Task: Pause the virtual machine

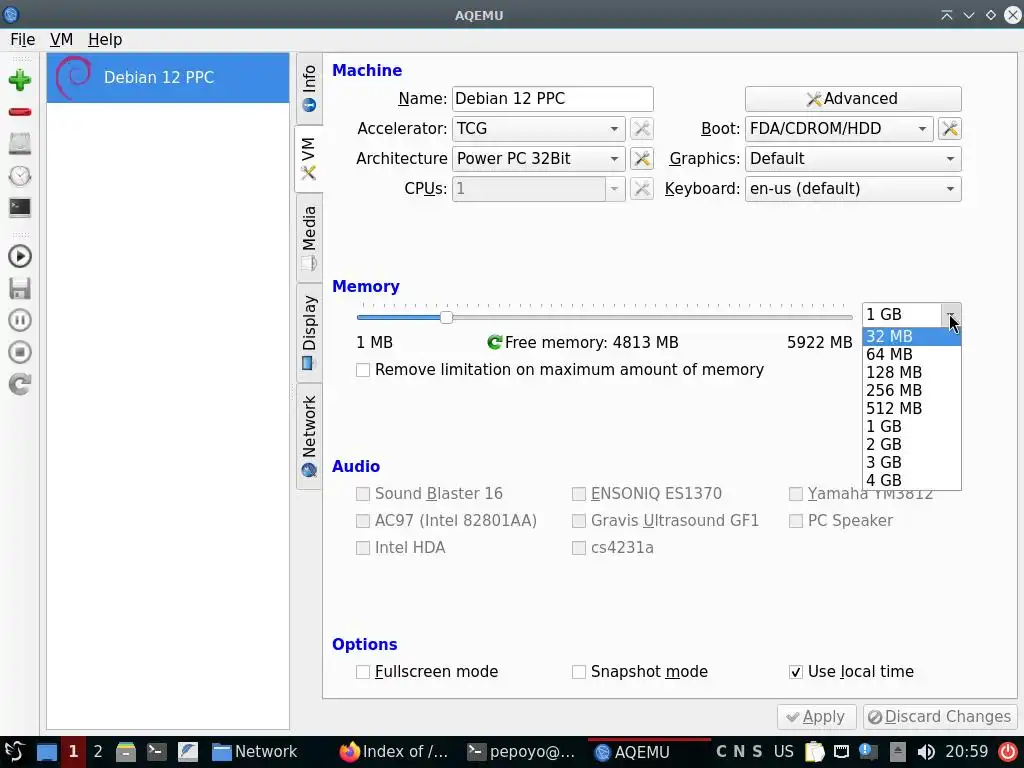Action: coord(20,320)
